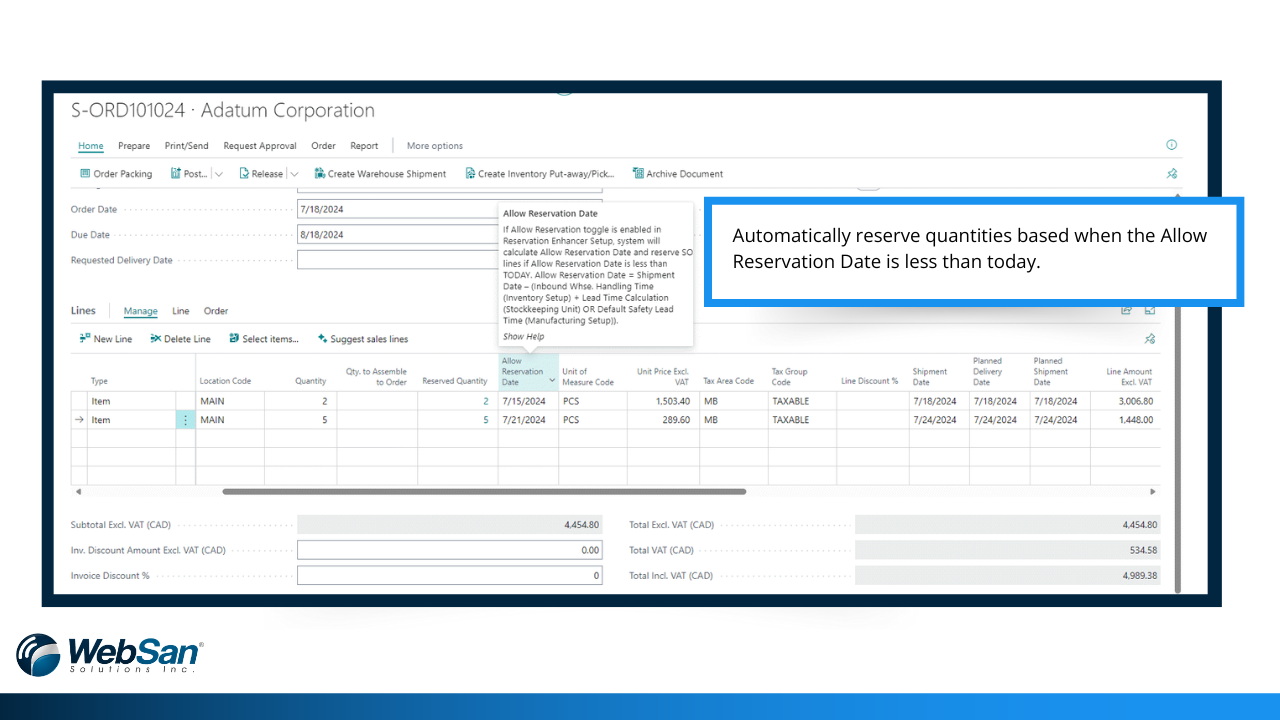This screenshot has height=720, width=1280.
Task: Click the 1,503.40 unit price cell
Action: tap(663, 401)
